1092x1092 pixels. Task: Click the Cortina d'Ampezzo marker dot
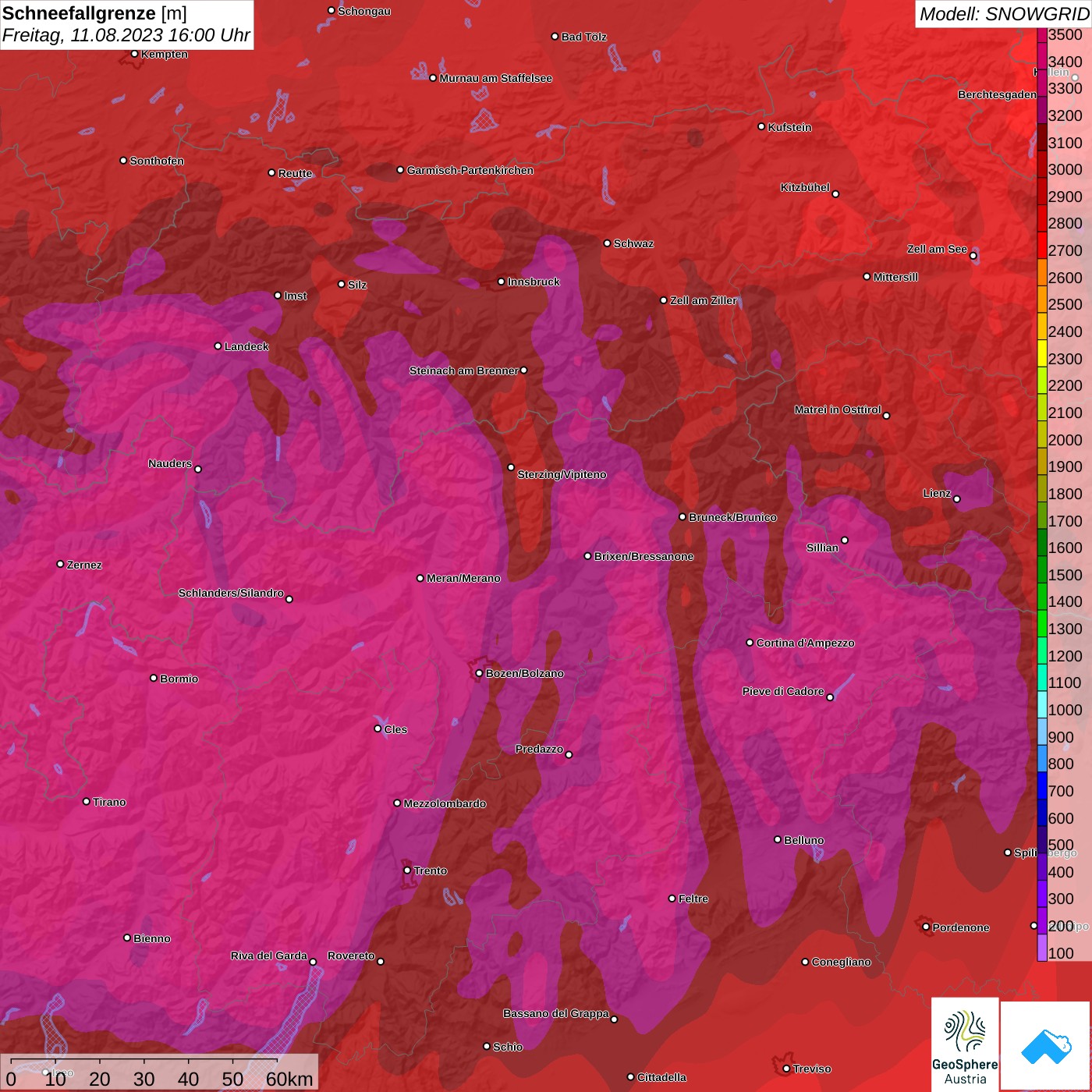pyautogui.click(x=750, y=643)
